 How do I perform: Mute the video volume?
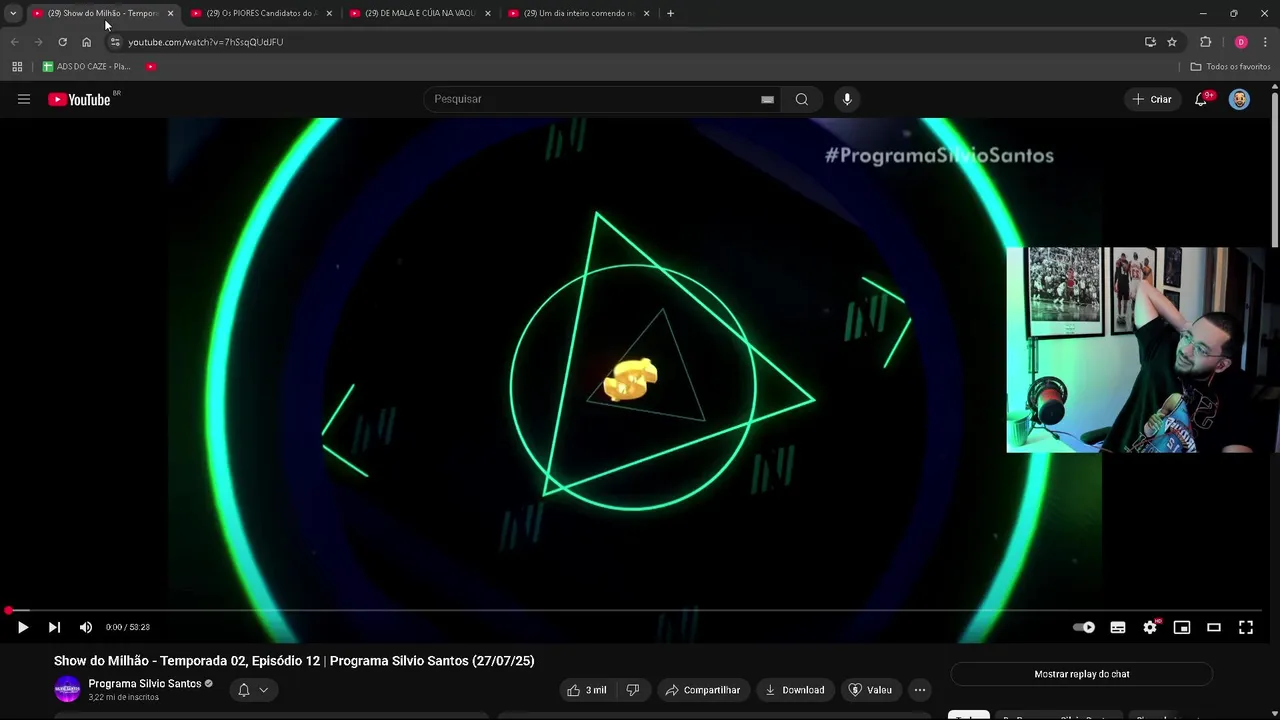(86, 627)
